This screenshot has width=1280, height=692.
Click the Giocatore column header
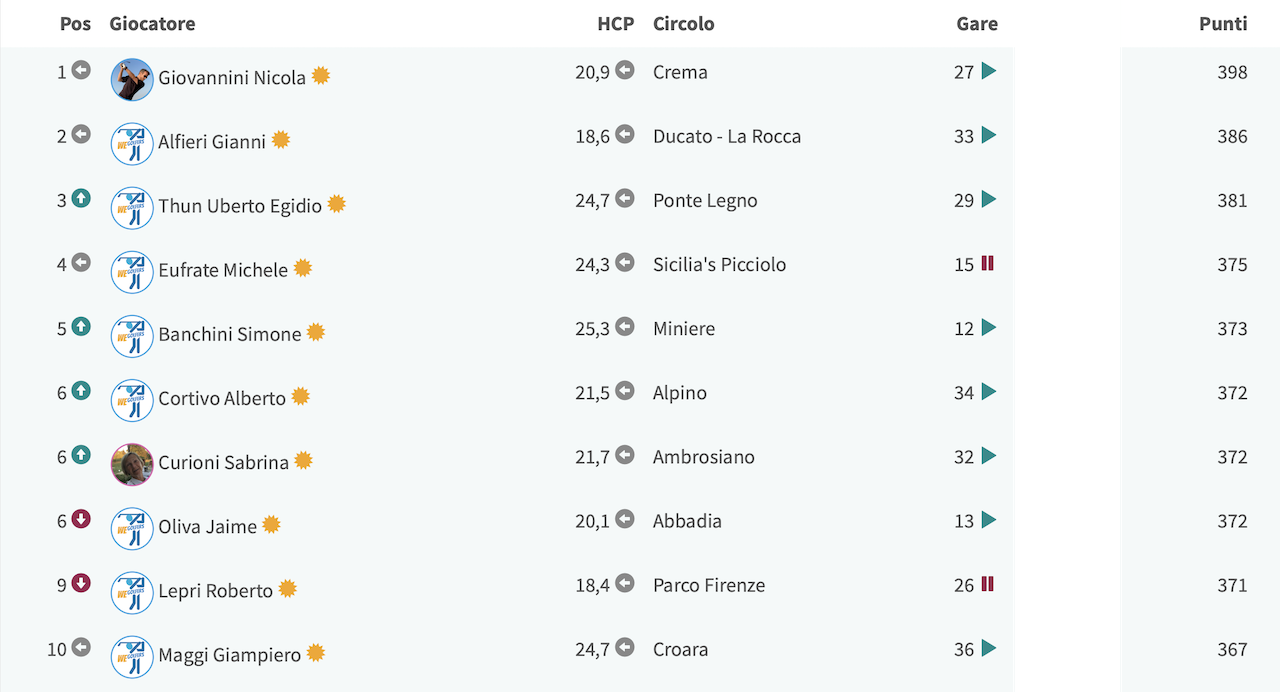click(152, 23)
